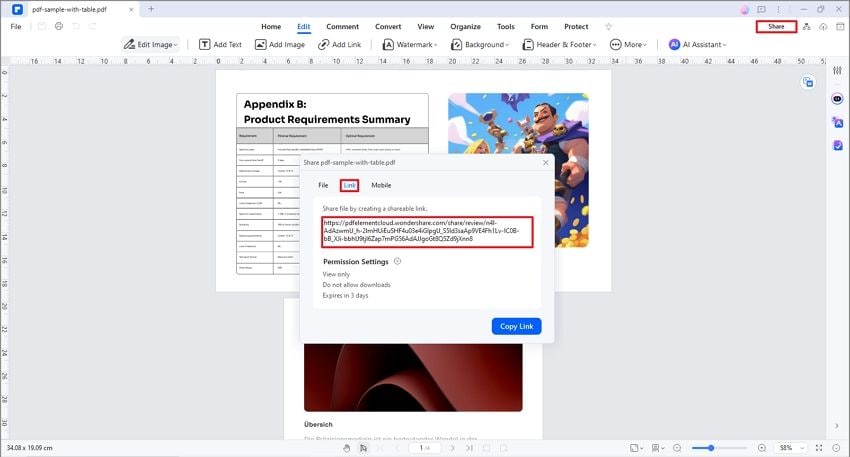Select the File tab in Share dialog
Image resolution: width=850 pixels, height=457 pixels.
pyautogui.click(x=323, y=185)
